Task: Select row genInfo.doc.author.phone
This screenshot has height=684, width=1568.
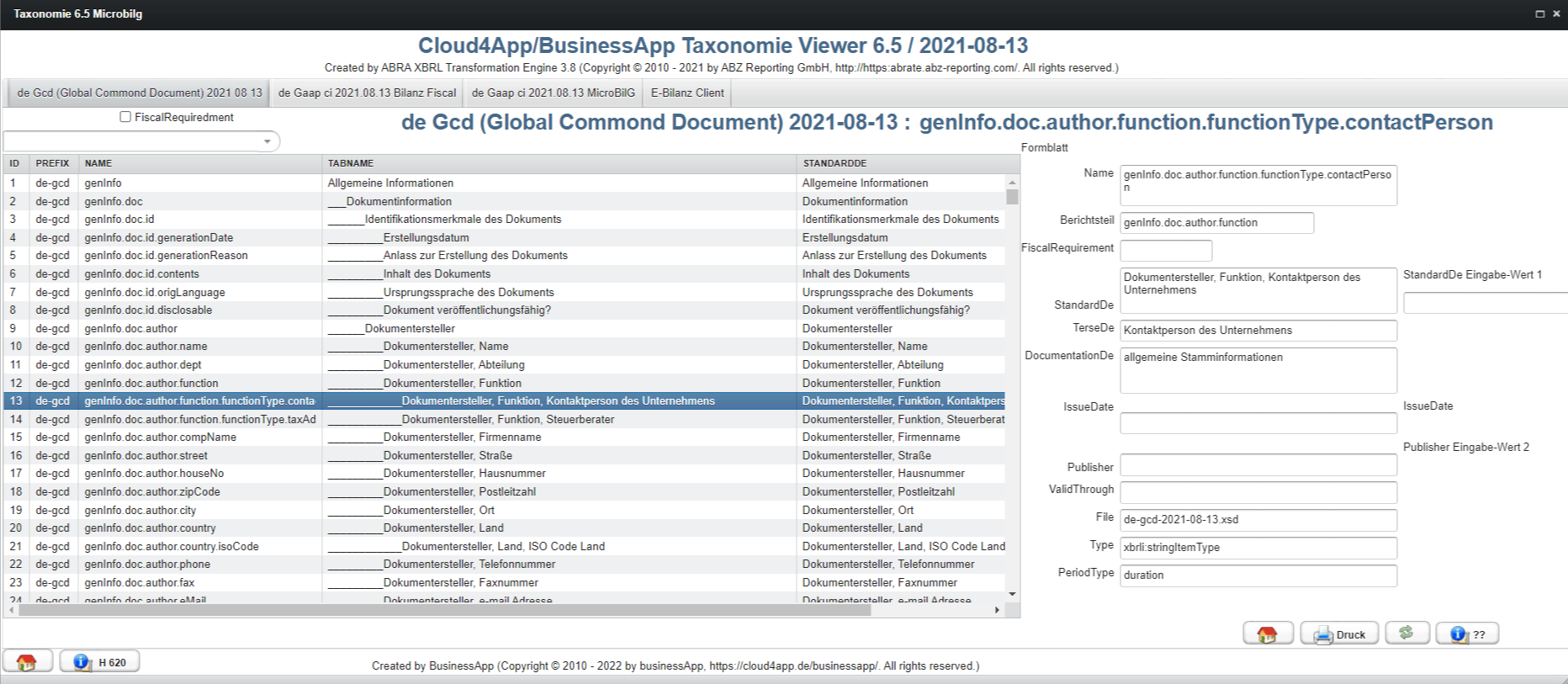Action: pos(504,565)
